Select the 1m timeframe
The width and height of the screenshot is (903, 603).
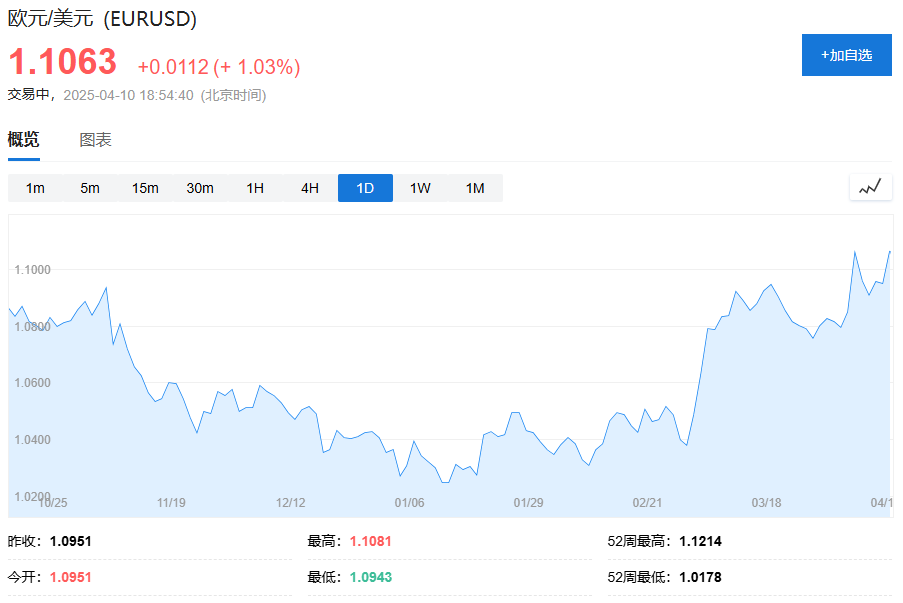tap(35, 188)
